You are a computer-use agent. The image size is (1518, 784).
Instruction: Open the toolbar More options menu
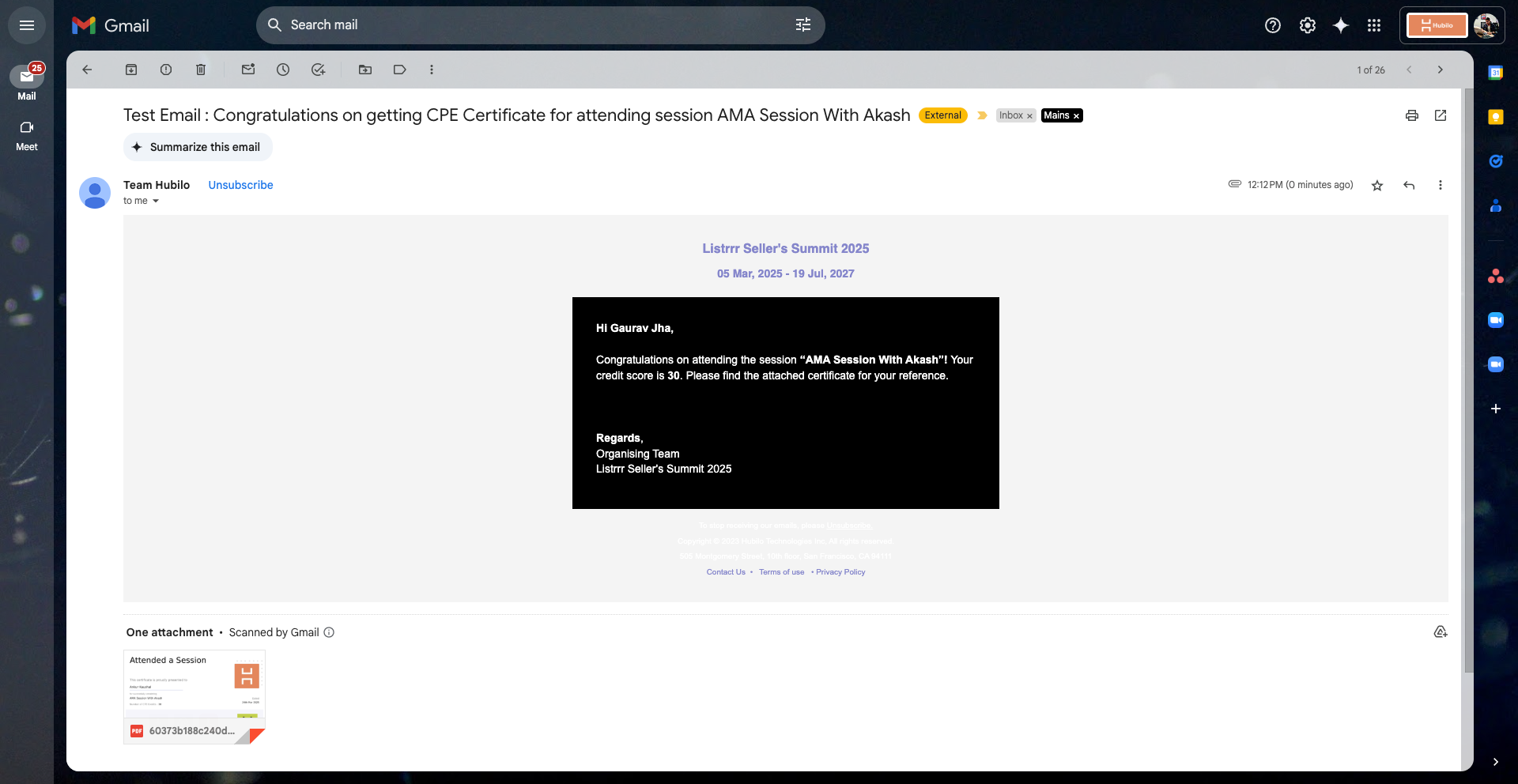[432, 70]
